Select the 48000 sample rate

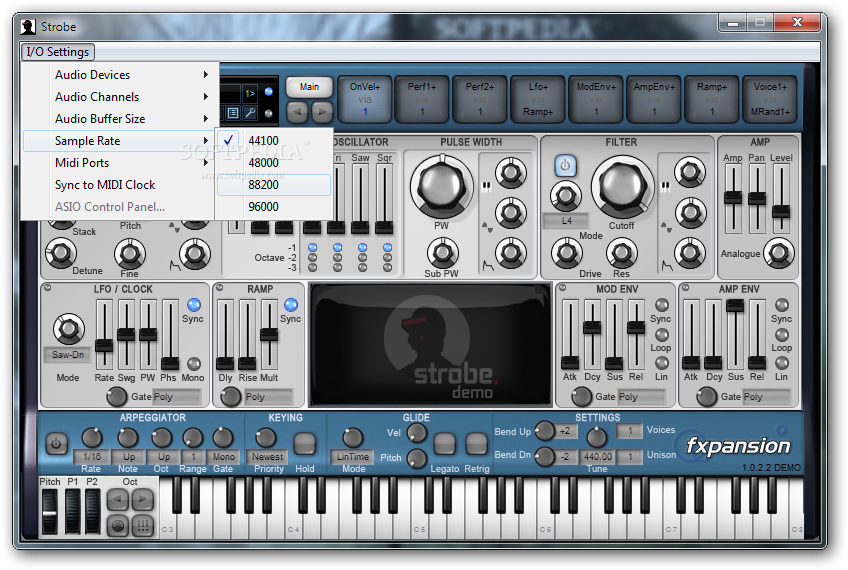(274, 163)
